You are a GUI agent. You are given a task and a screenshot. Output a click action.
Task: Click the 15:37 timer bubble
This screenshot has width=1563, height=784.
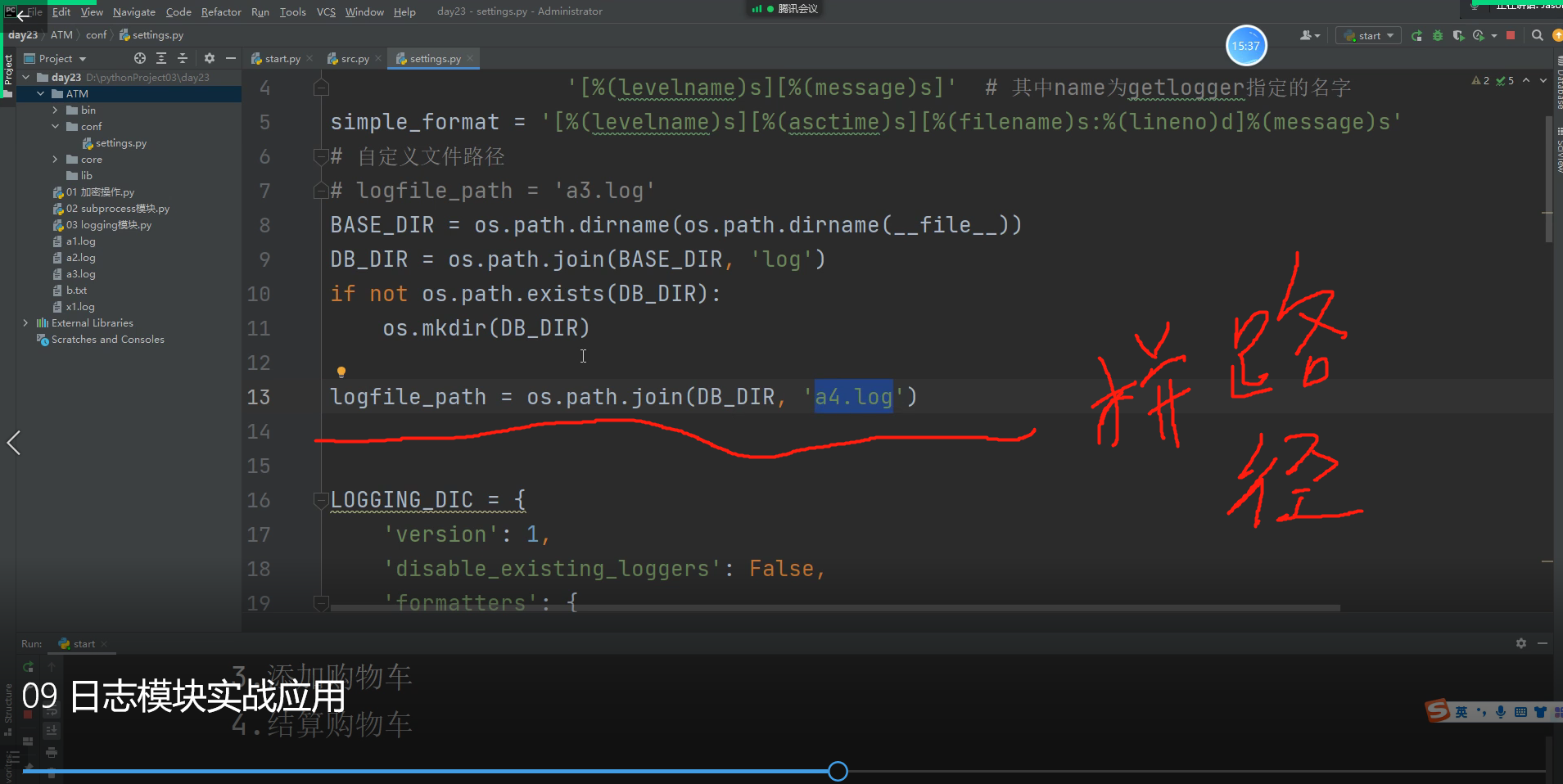click(1246, 46)
